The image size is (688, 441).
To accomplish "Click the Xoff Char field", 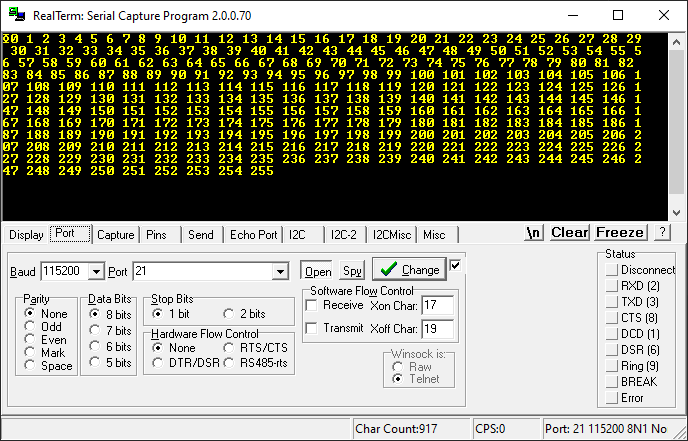I will 437,329.
